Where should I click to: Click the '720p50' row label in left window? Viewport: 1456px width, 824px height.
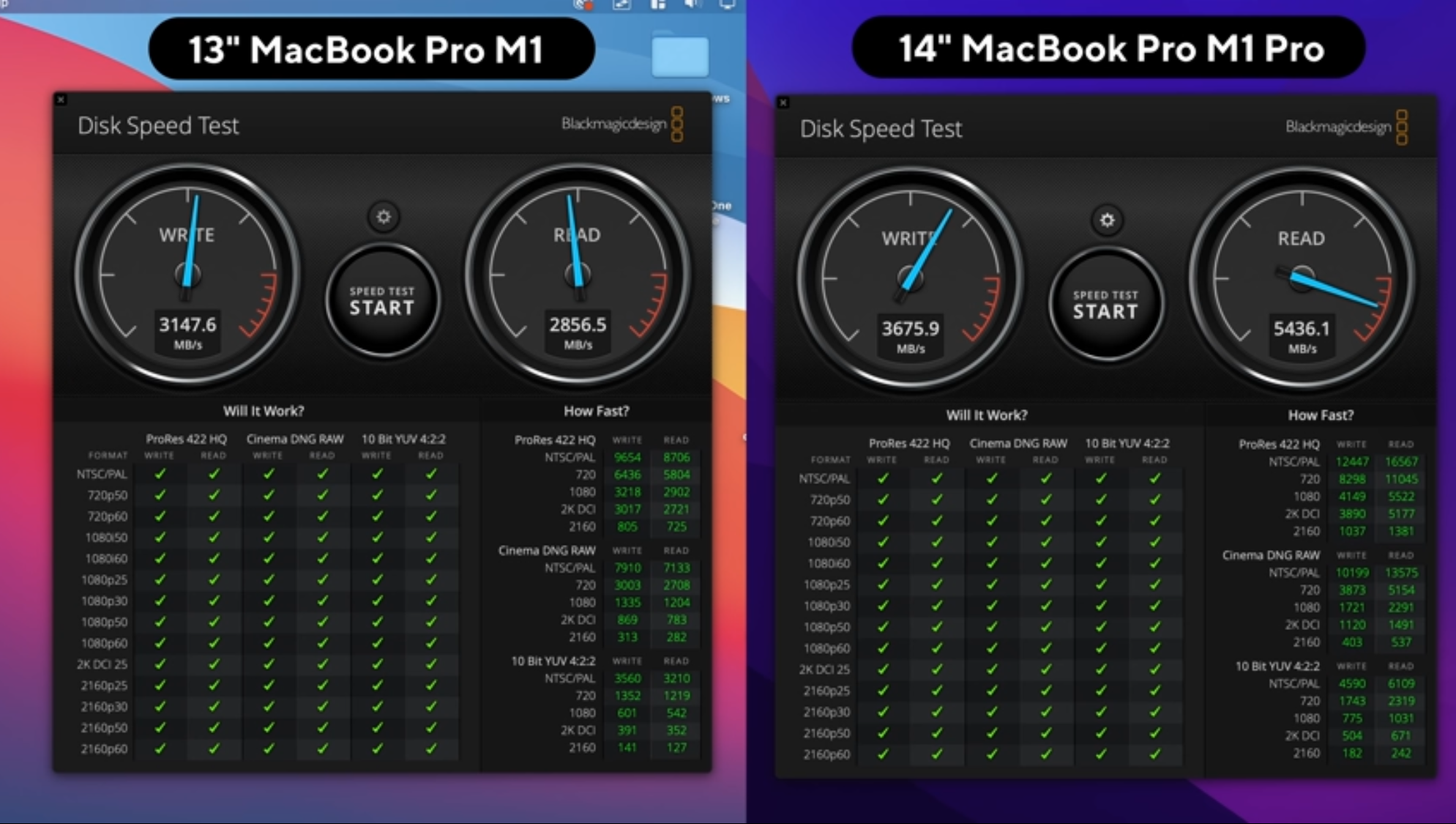point(107,496)
